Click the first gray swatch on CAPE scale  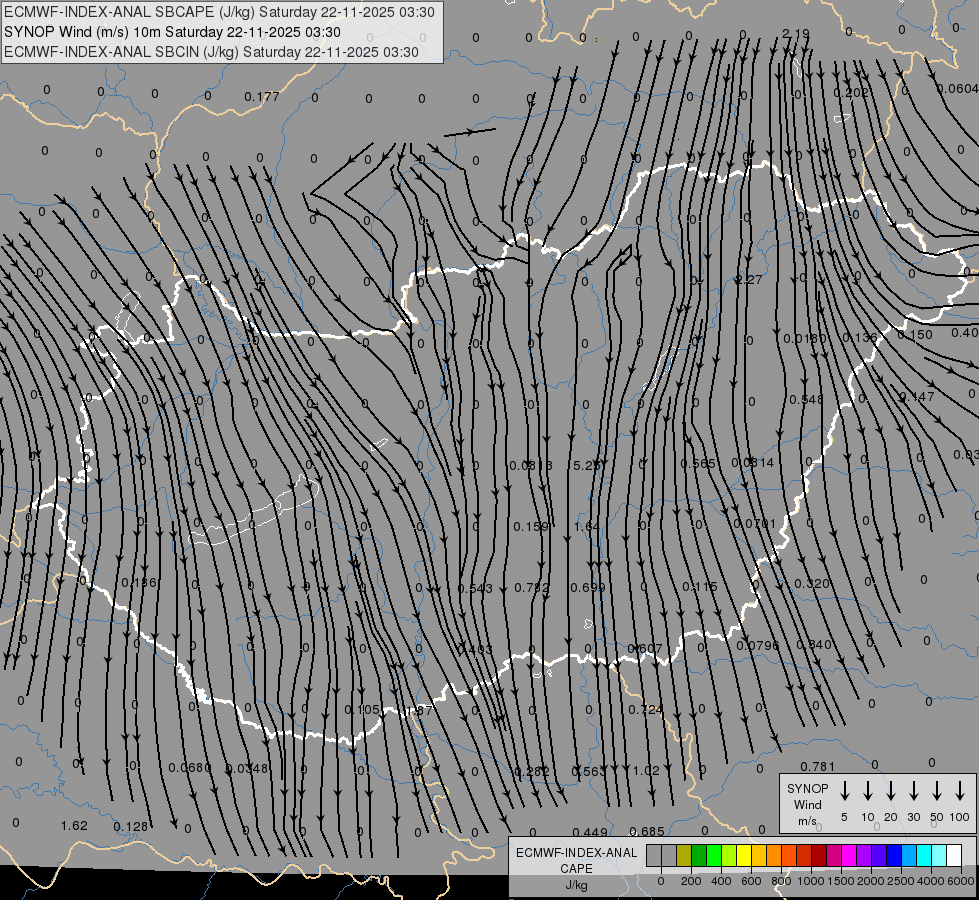point(654,856)
